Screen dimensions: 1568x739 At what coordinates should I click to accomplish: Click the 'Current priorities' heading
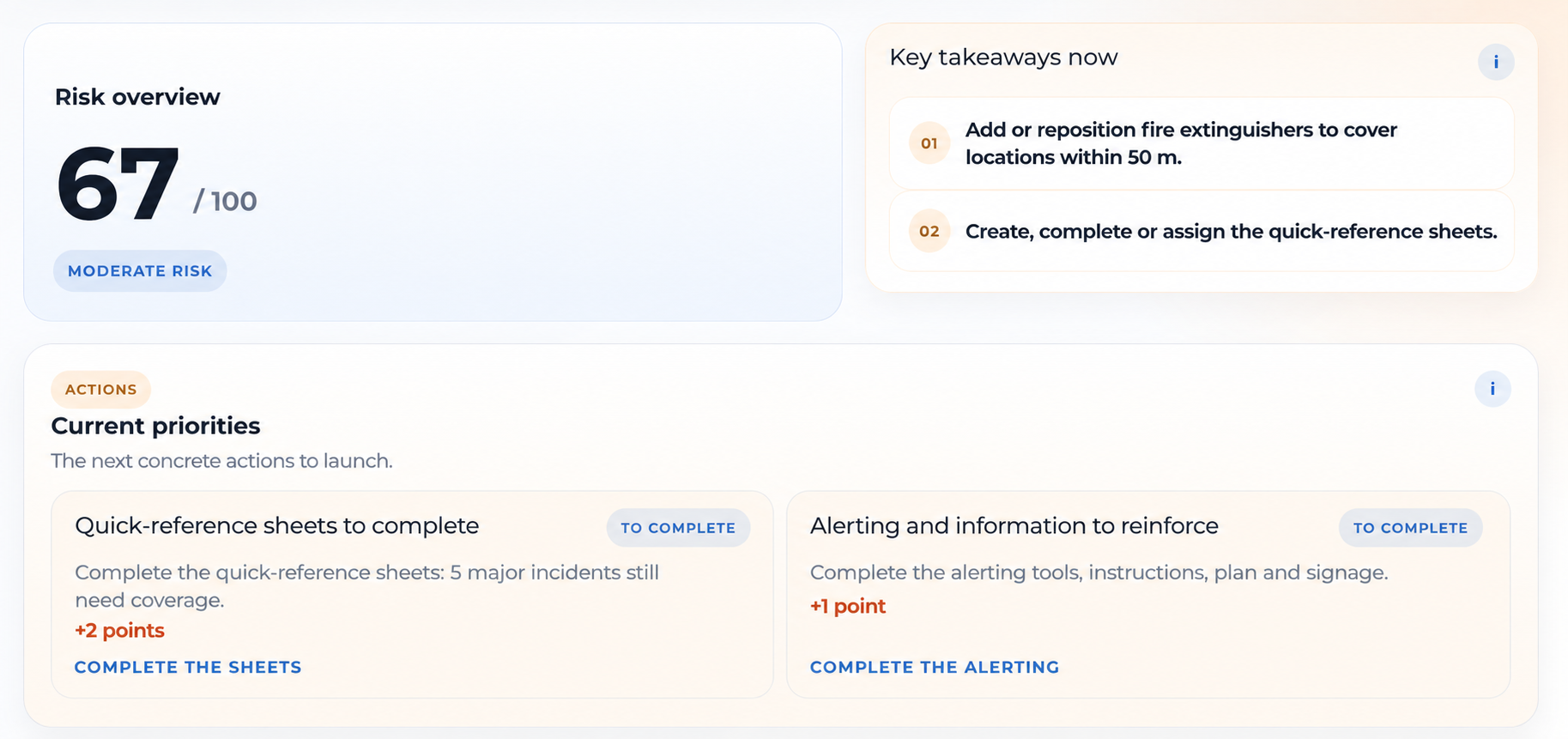(x=155, y=426)
